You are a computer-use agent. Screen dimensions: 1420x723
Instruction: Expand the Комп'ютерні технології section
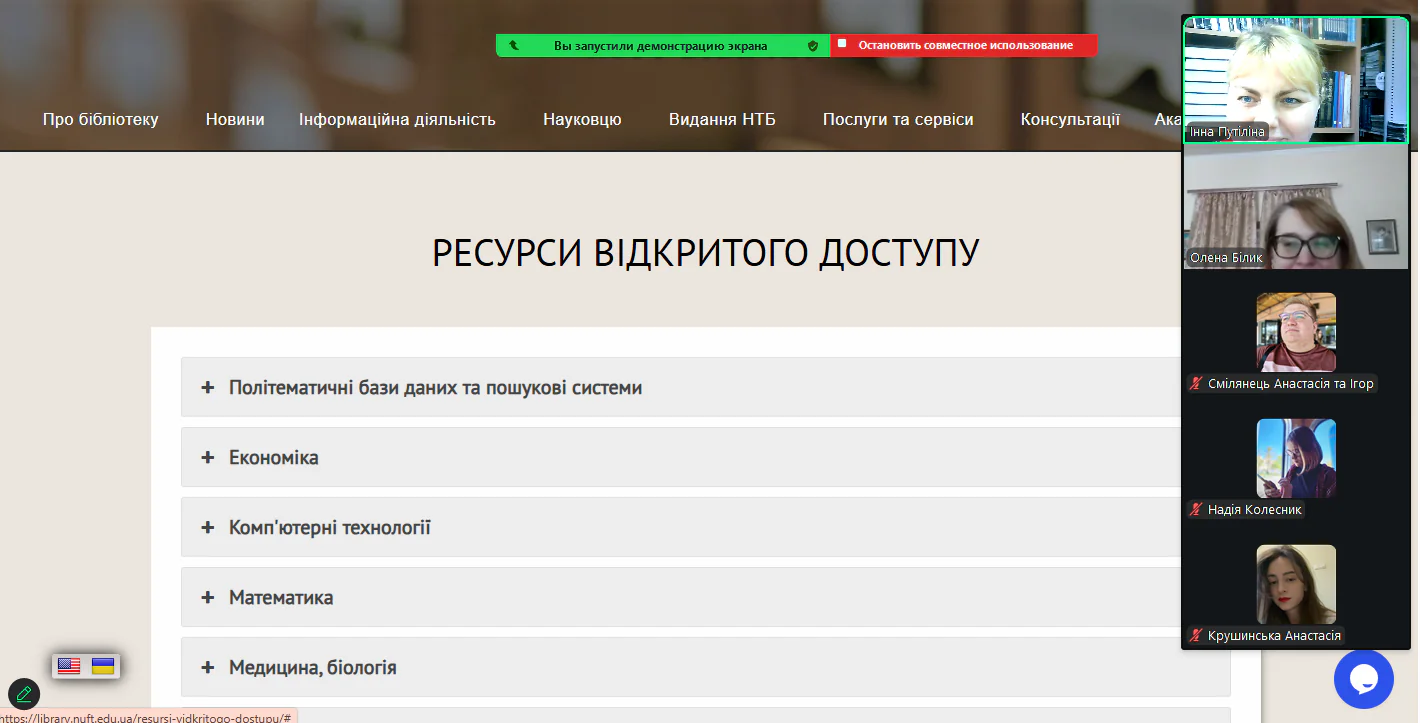[329, 527]
